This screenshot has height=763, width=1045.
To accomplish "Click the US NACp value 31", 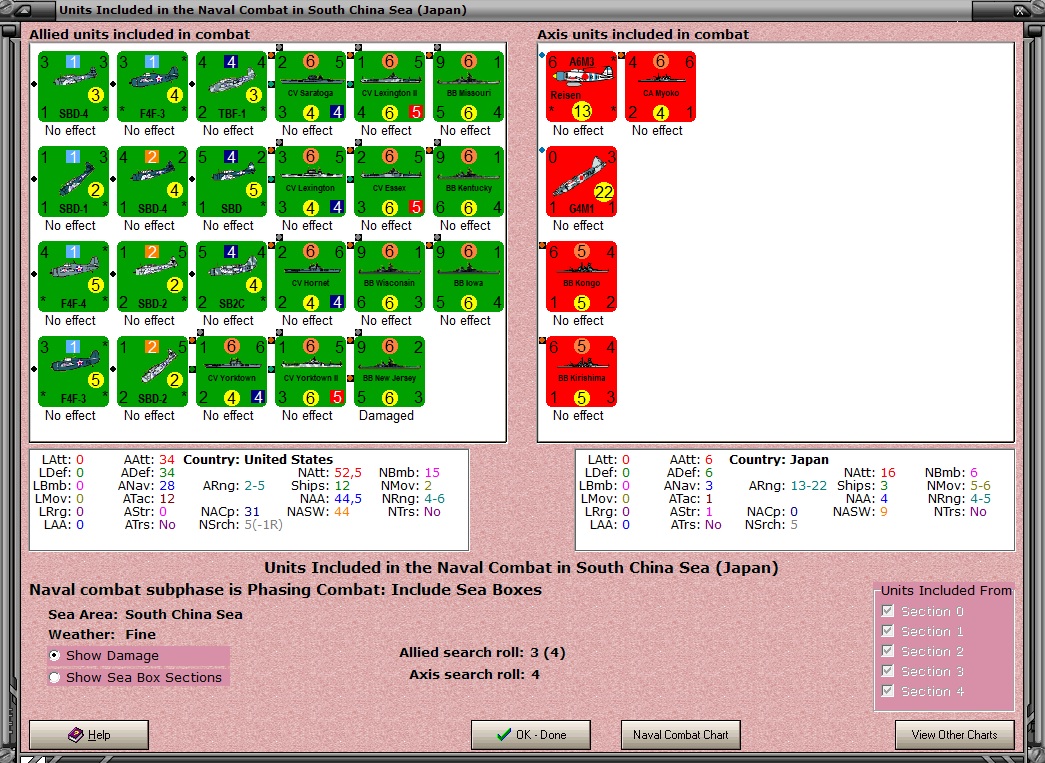I will [x=252, y=512].
